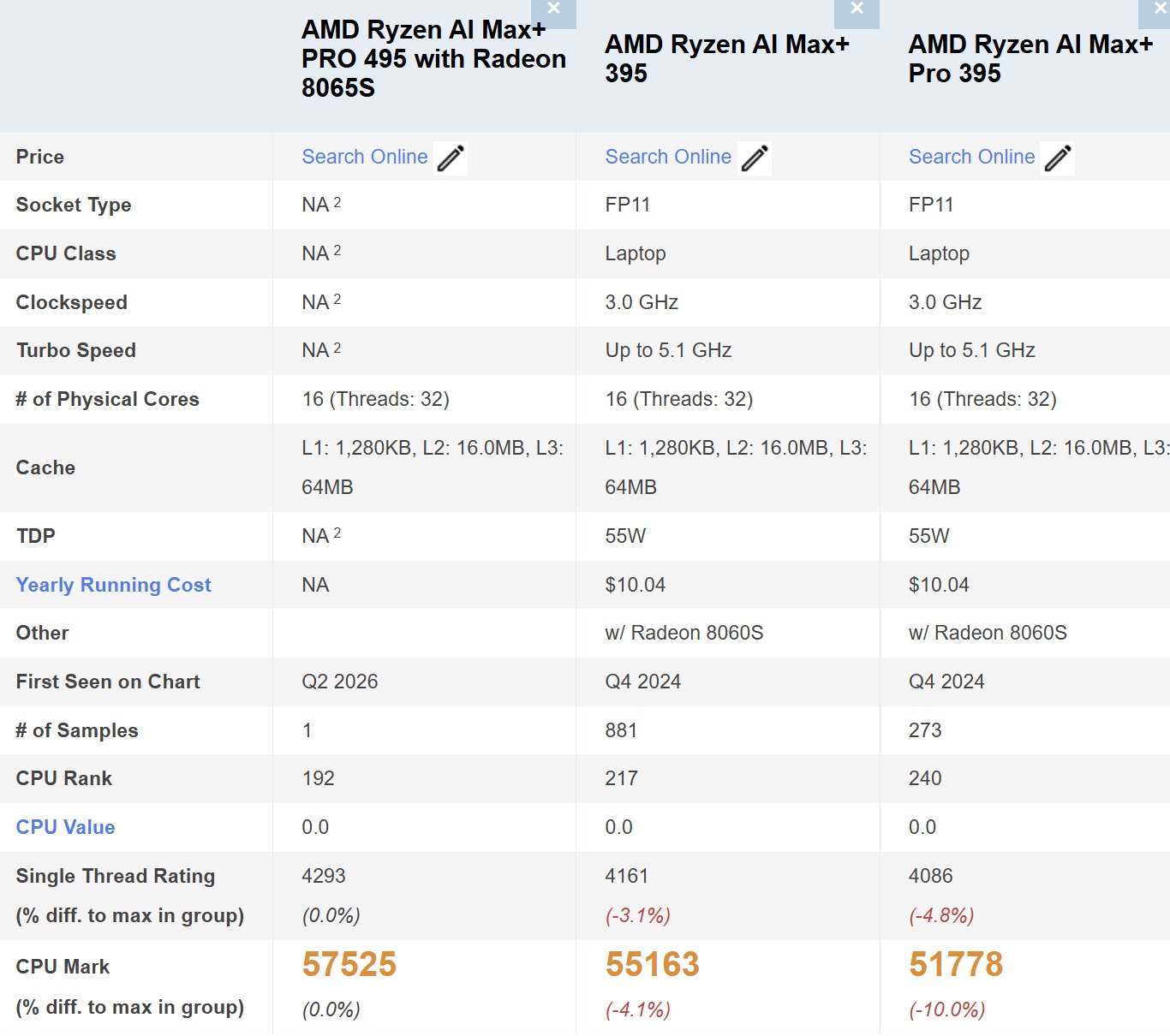Open the Yearly Running Cost link
This screenshot has height=1036, width=1170.
(x=113, y=585)
